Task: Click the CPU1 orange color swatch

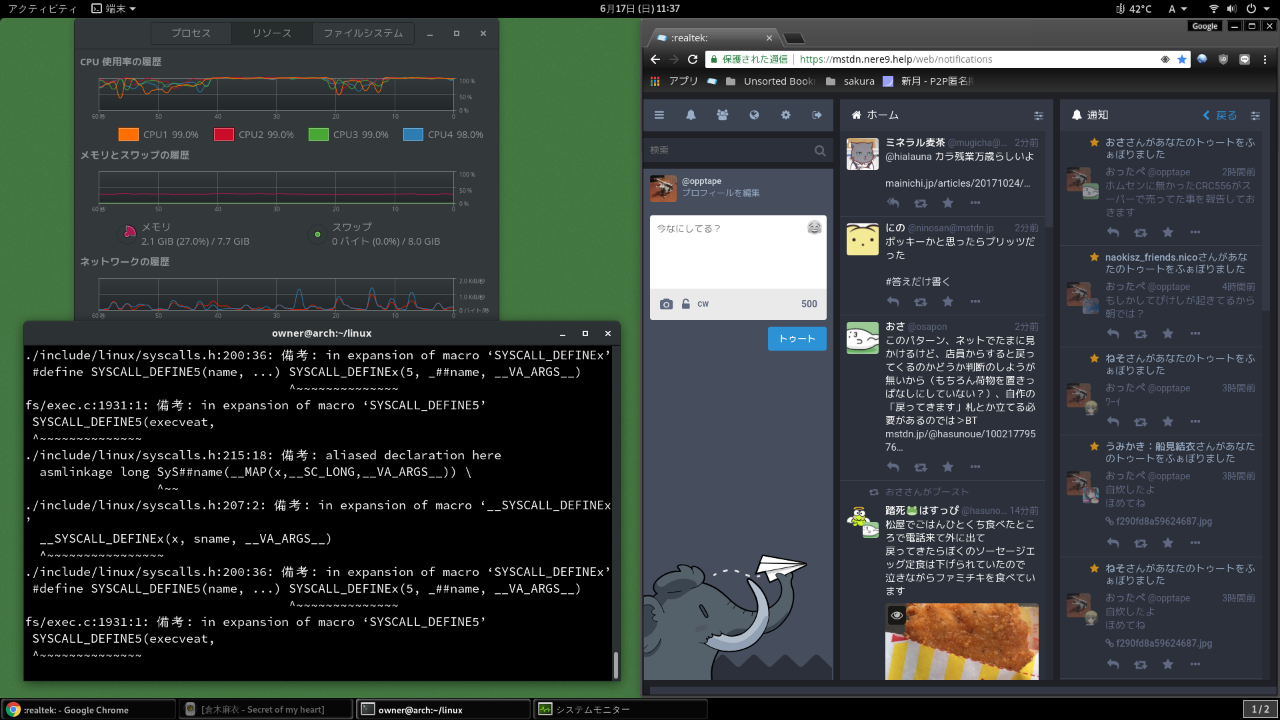Action: click(x=128, y=134)
